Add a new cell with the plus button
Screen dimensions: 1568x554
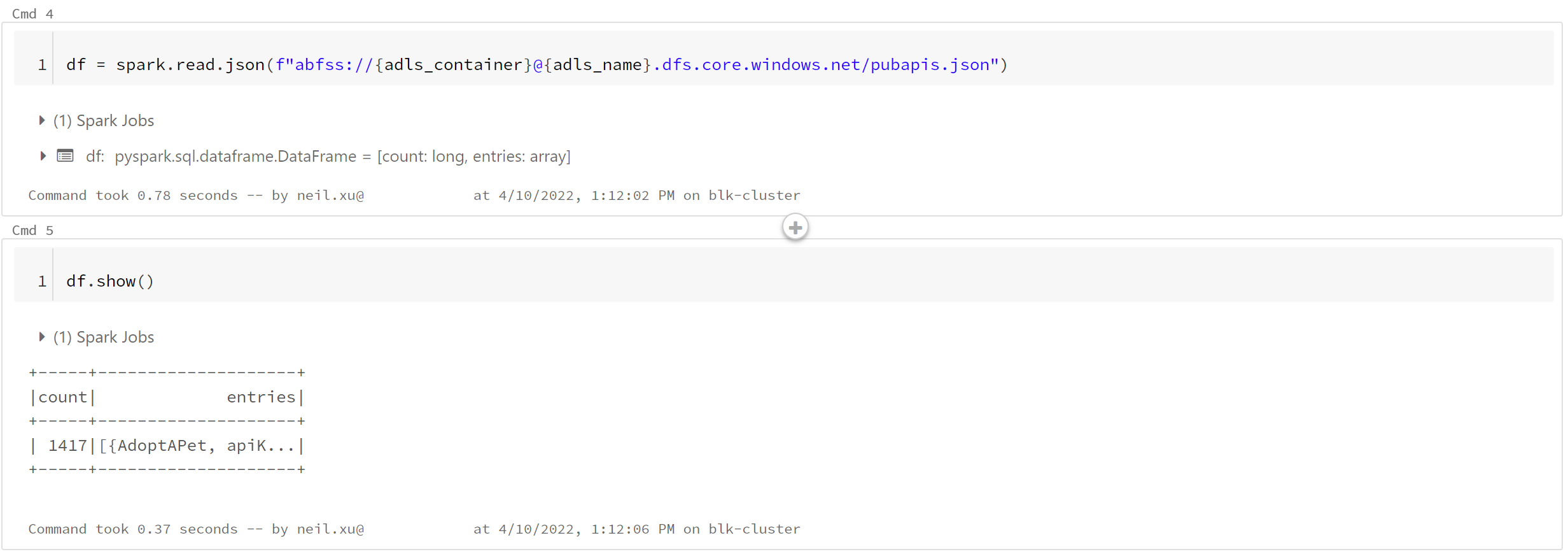point(795,227)
